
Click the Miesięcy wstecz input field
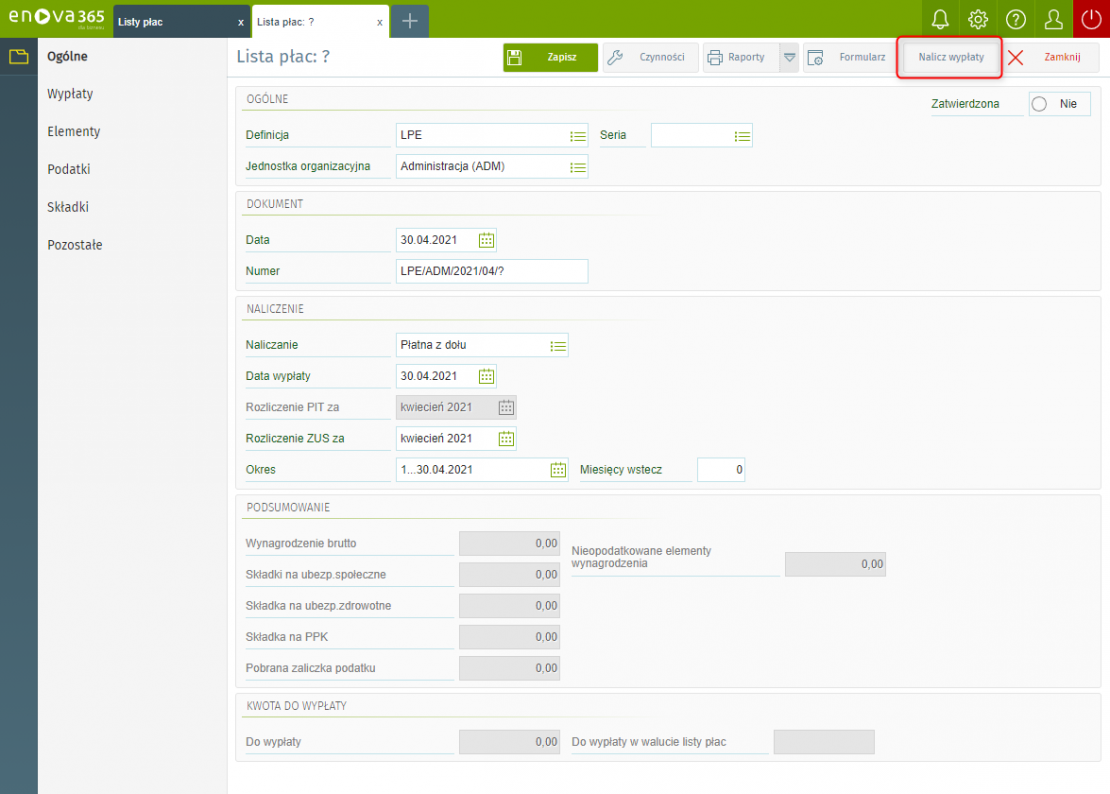(x=721, y=469)
